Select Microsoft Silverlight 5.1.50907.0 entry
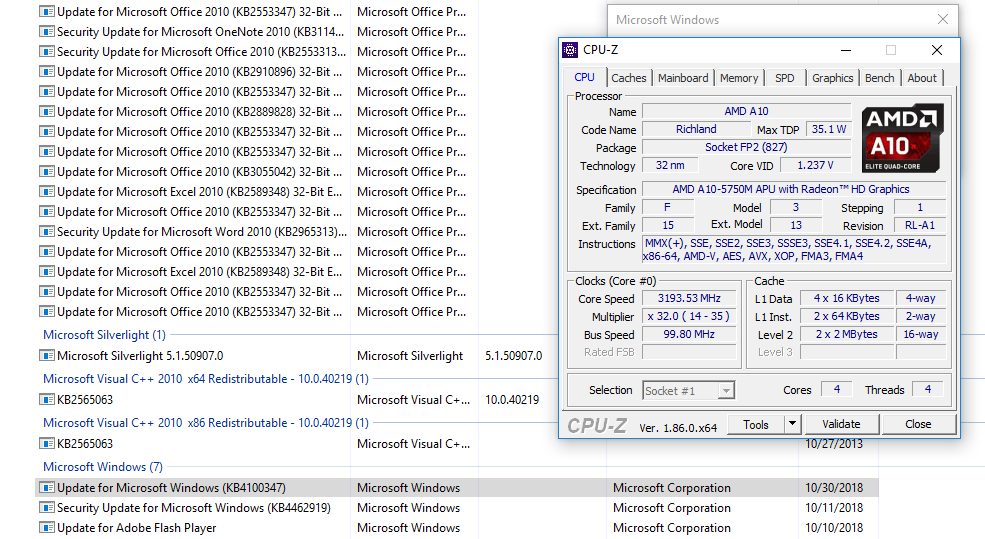Viewport: 985px width, 539px height. click(139, 356)
